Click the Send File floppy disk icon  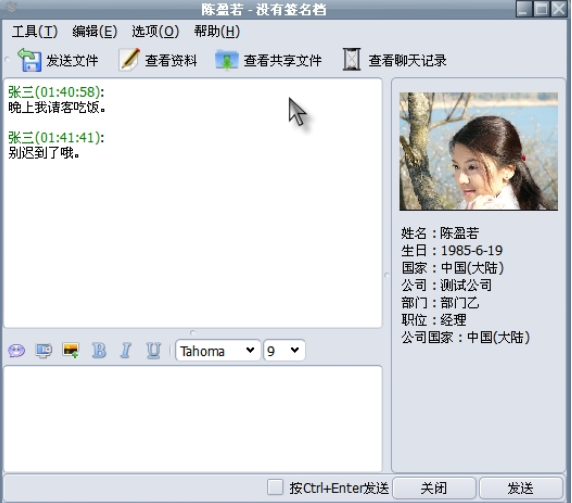(29, 60)
